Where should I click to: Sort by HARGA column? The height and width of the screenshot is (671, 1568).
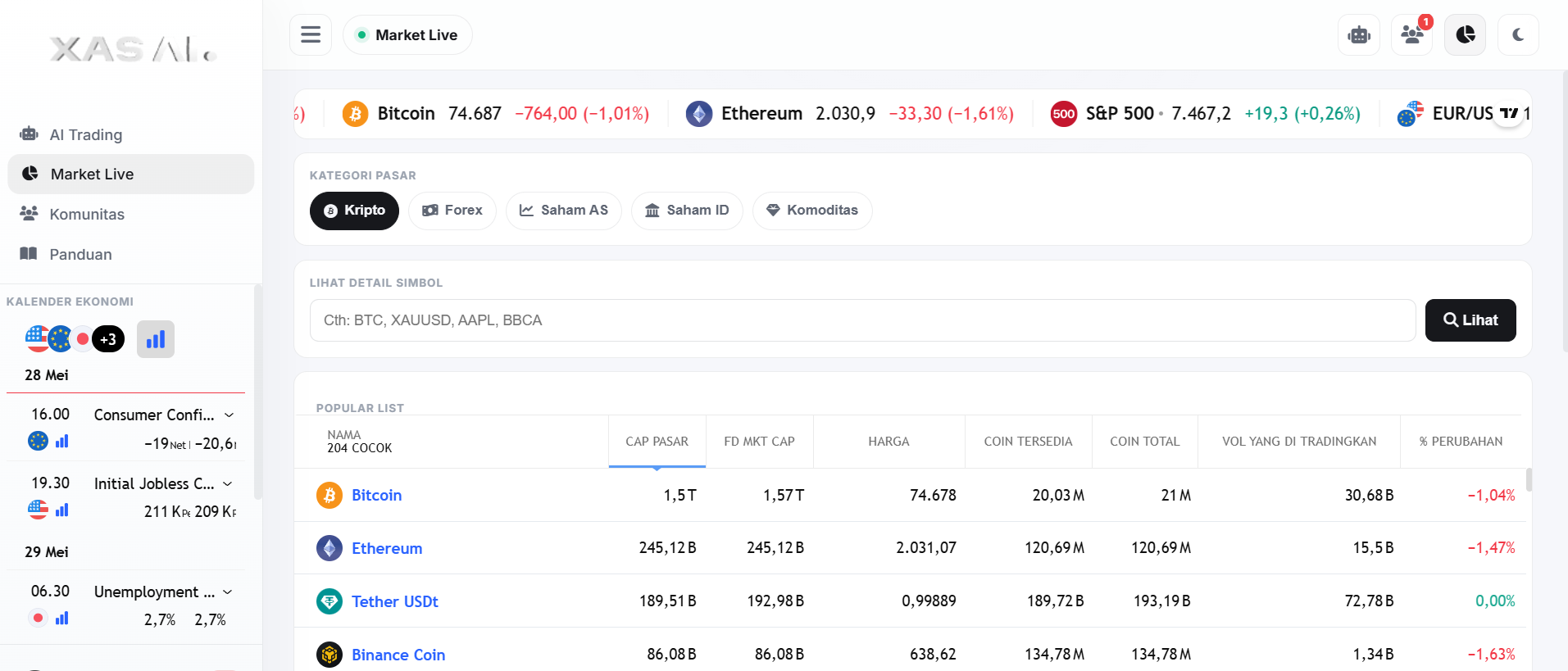point(889,442)
